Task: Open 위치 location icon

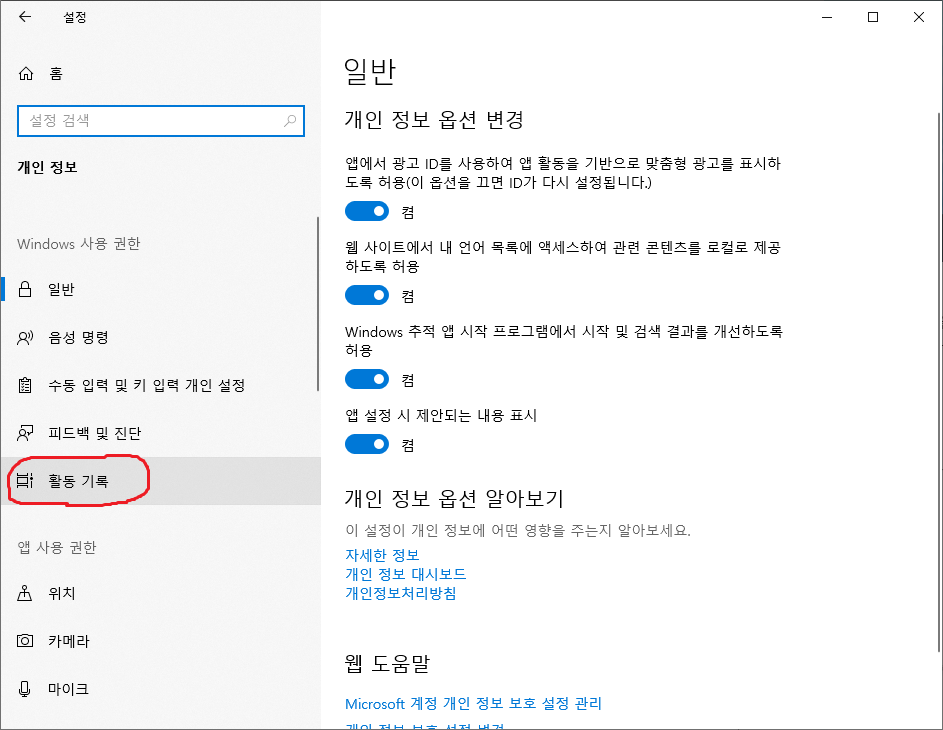Action: click(26, 594)
